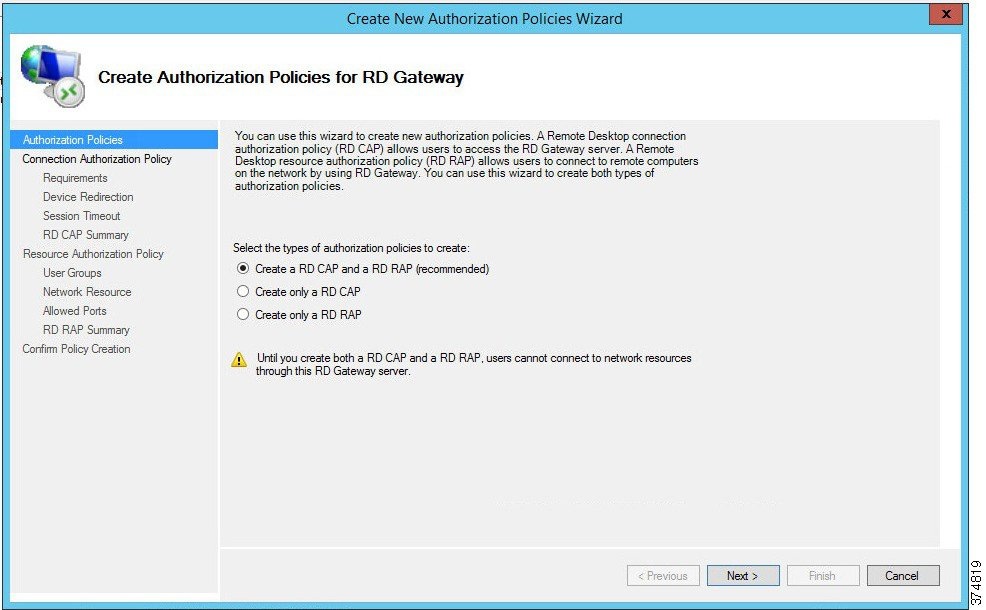Click the 'Select the types of authorization policies' label
The height and width of the screenshot is (610, 986).
pos(351,248)
